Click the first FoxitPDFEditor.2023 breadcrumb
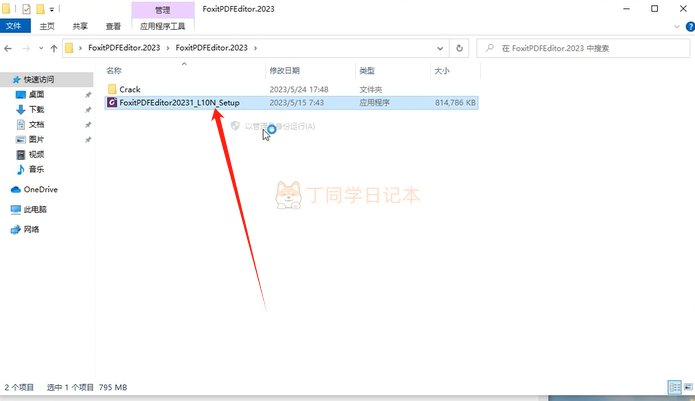Screen dimensions: 695x401 [124, 48]
